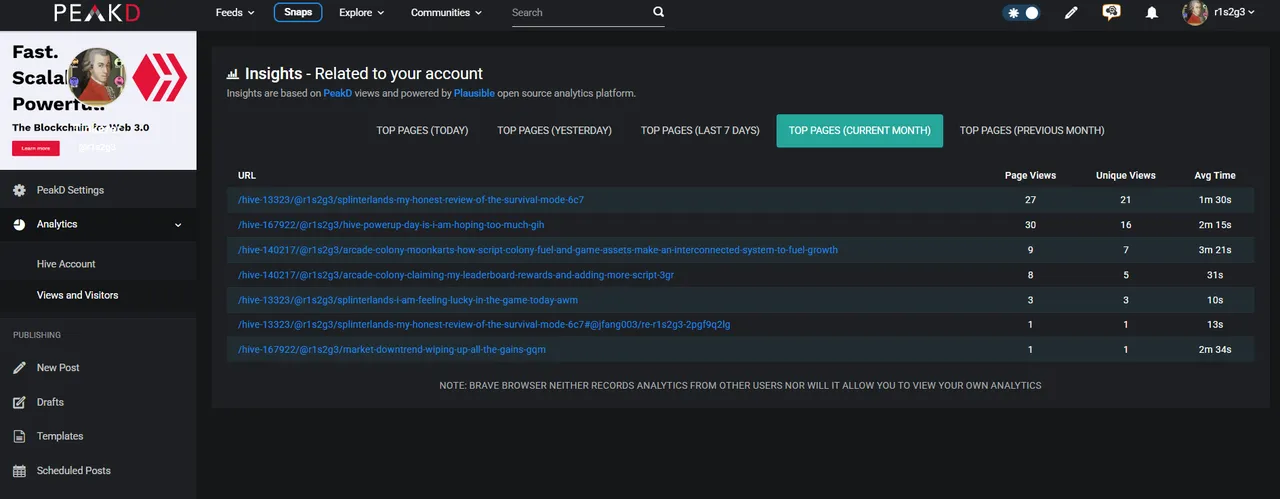
Task: Select Top Pages (Current Month) tab
Action: pyautogui.click(x=859, y=130)
